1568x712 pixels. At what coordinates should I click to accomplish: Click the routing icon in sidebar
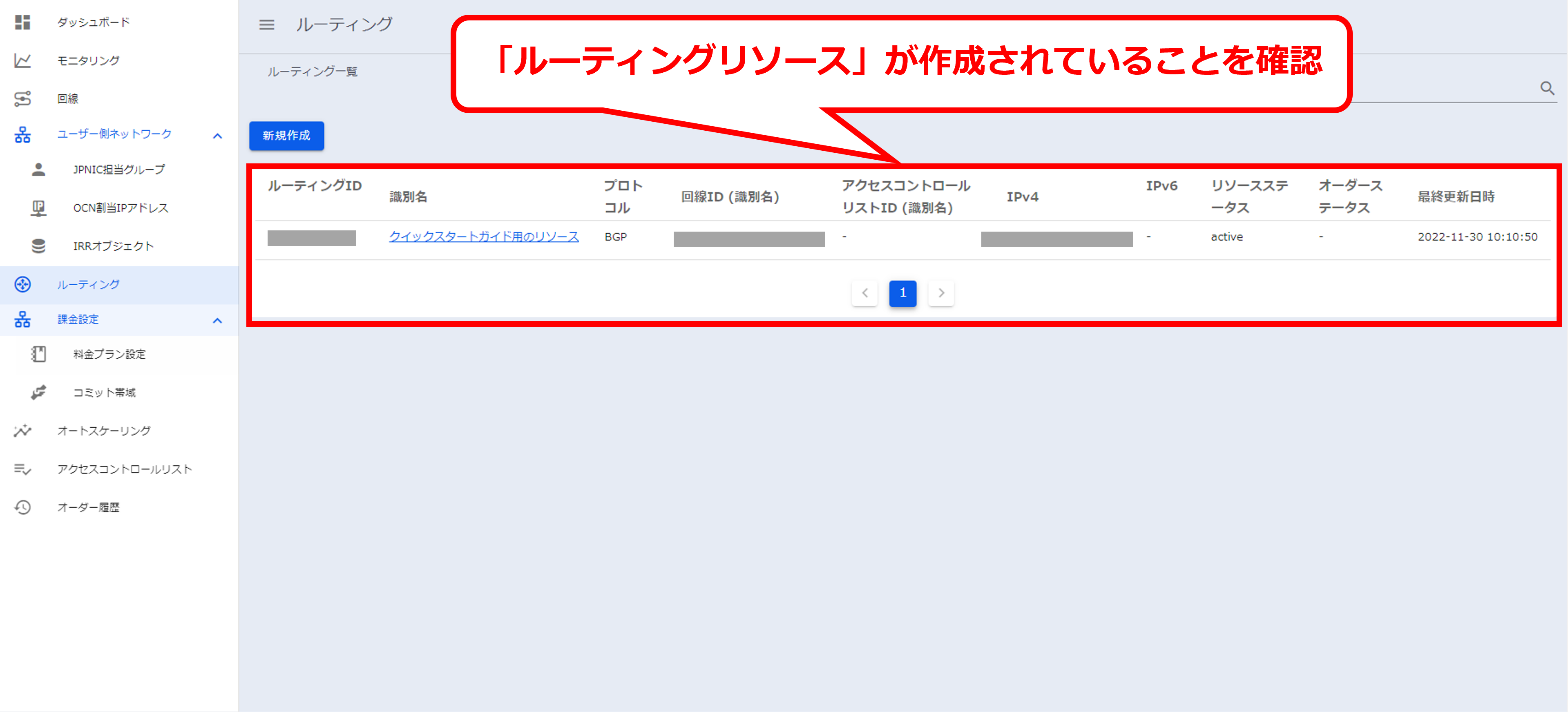(x=22, y=284)
